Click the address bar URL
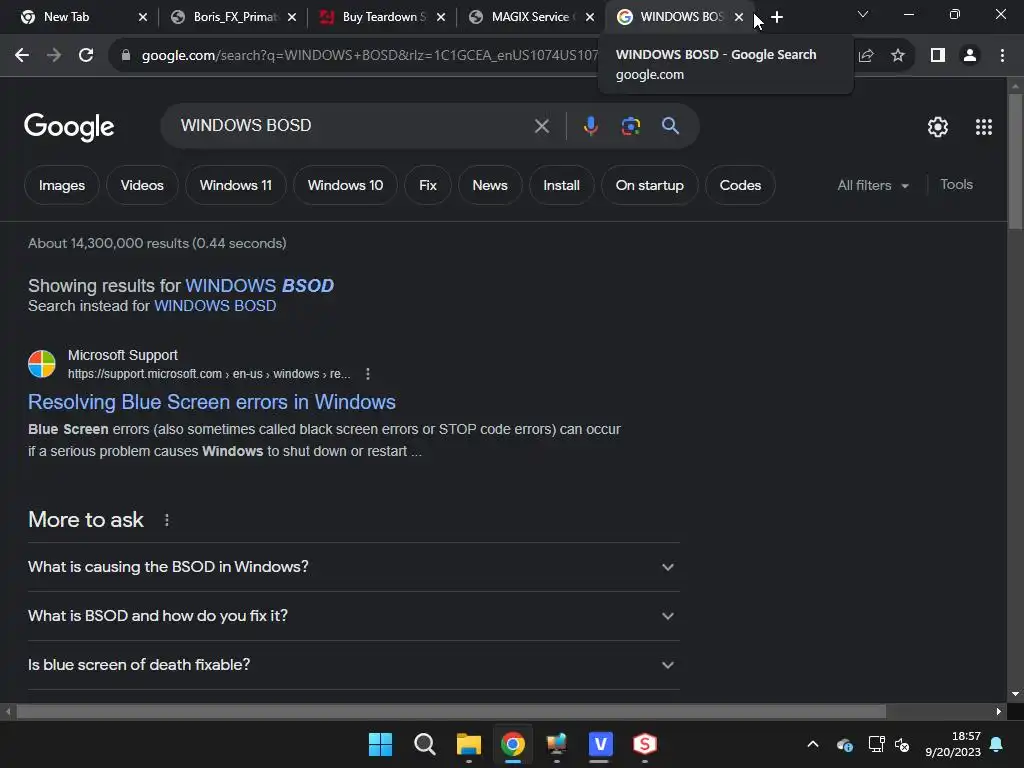This screenshot has height=768, width=1024. coord(369,56)
